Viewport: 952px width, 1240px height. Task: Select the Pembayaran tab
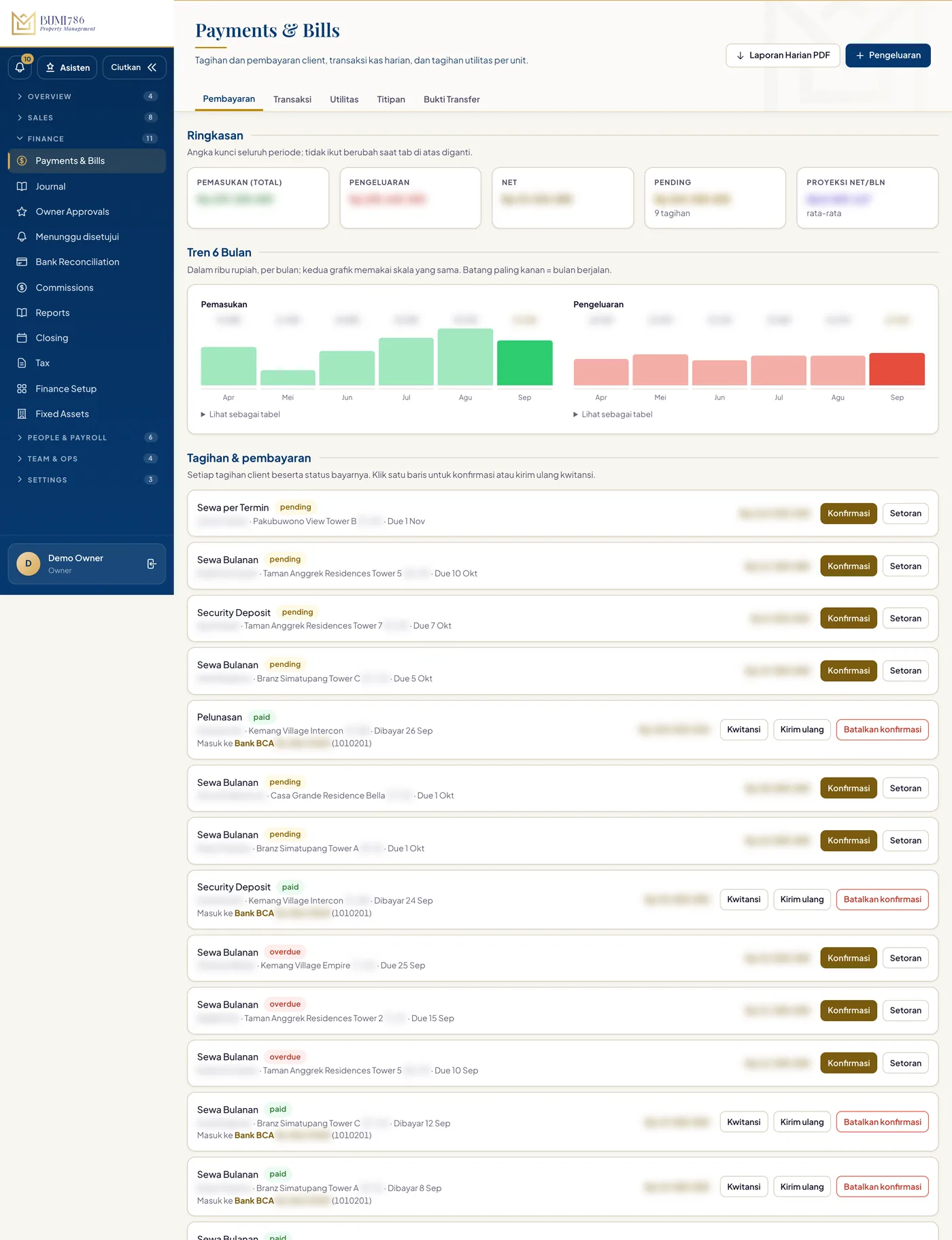229,99
